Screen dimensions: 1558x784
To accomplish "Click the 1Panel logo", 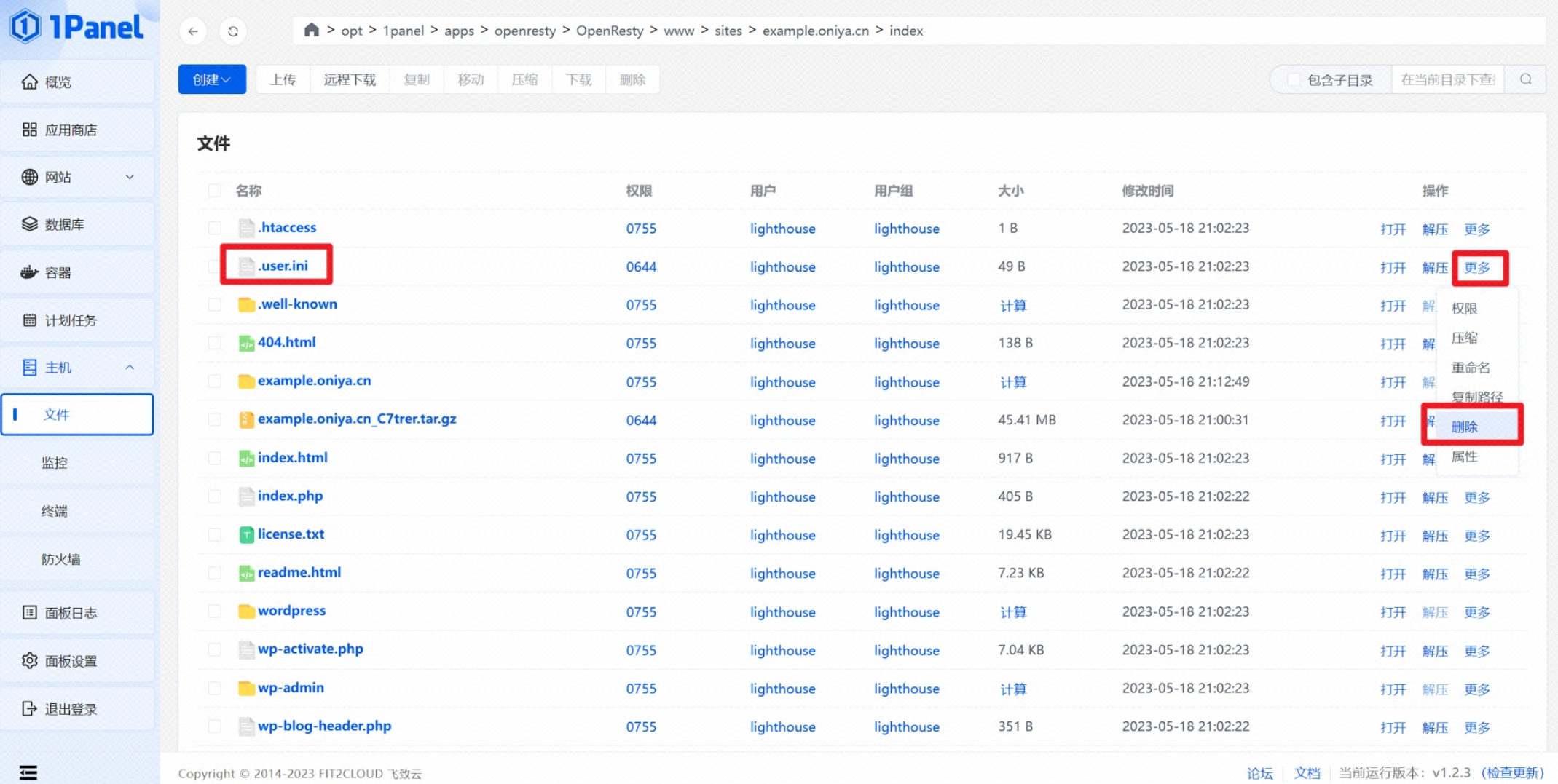I will pos(76,28).
